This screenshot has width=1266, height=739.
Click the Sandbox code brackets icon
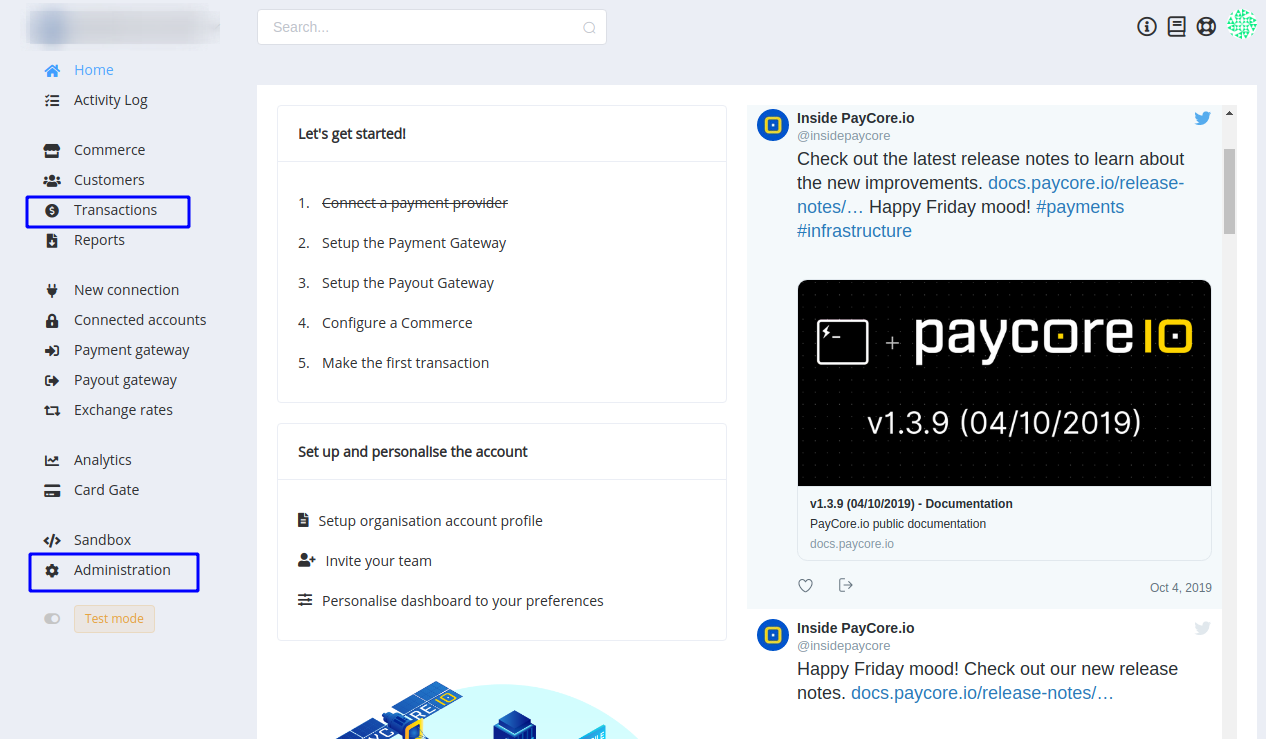tap(52, 541)
